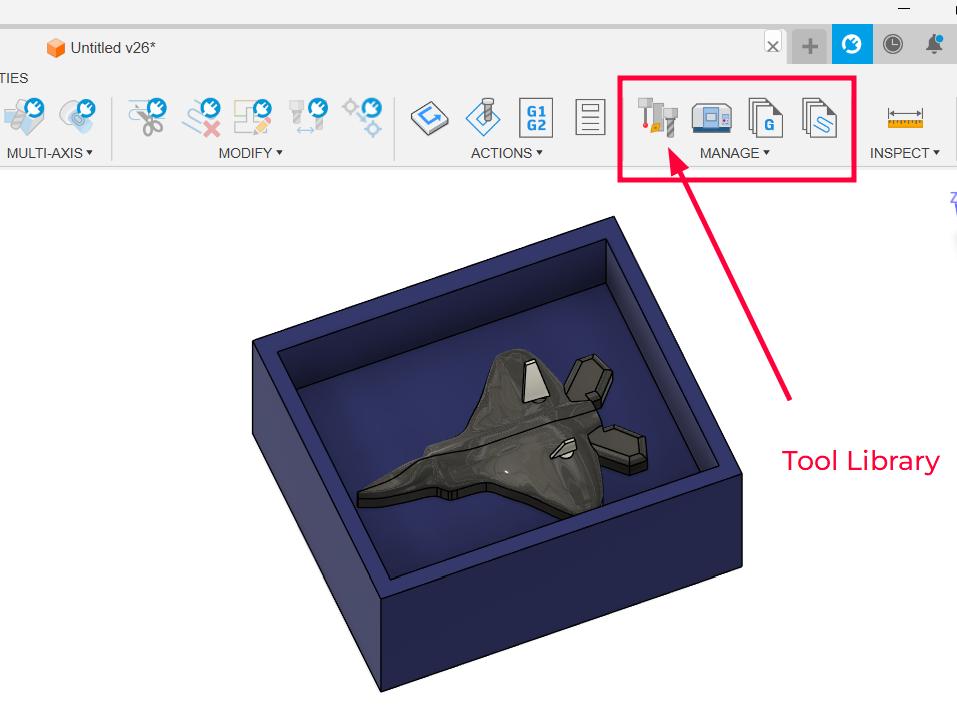Click the Simulate toolpath icon

483,117
